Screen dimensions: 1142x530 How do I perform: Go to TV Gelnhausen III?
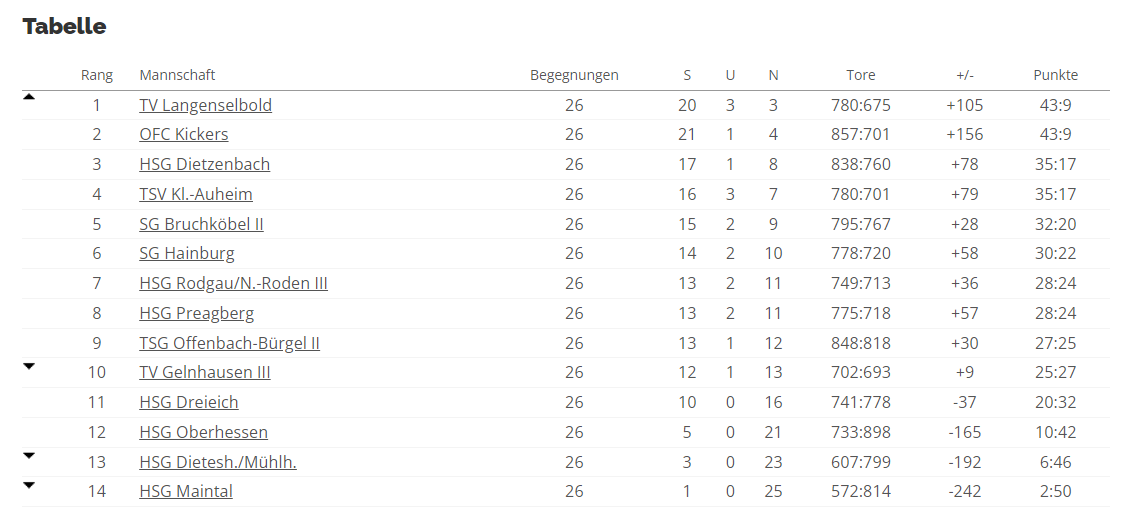pos(205,373)
